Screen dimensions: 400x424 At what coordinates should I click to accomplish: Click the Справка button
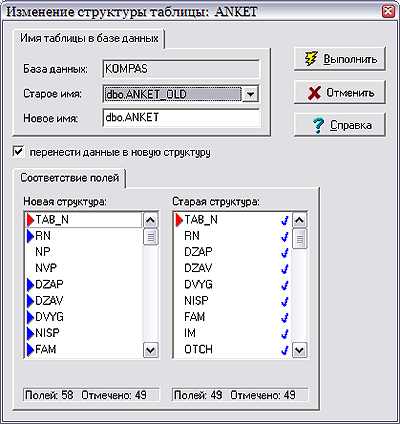[x=340, y=125]
